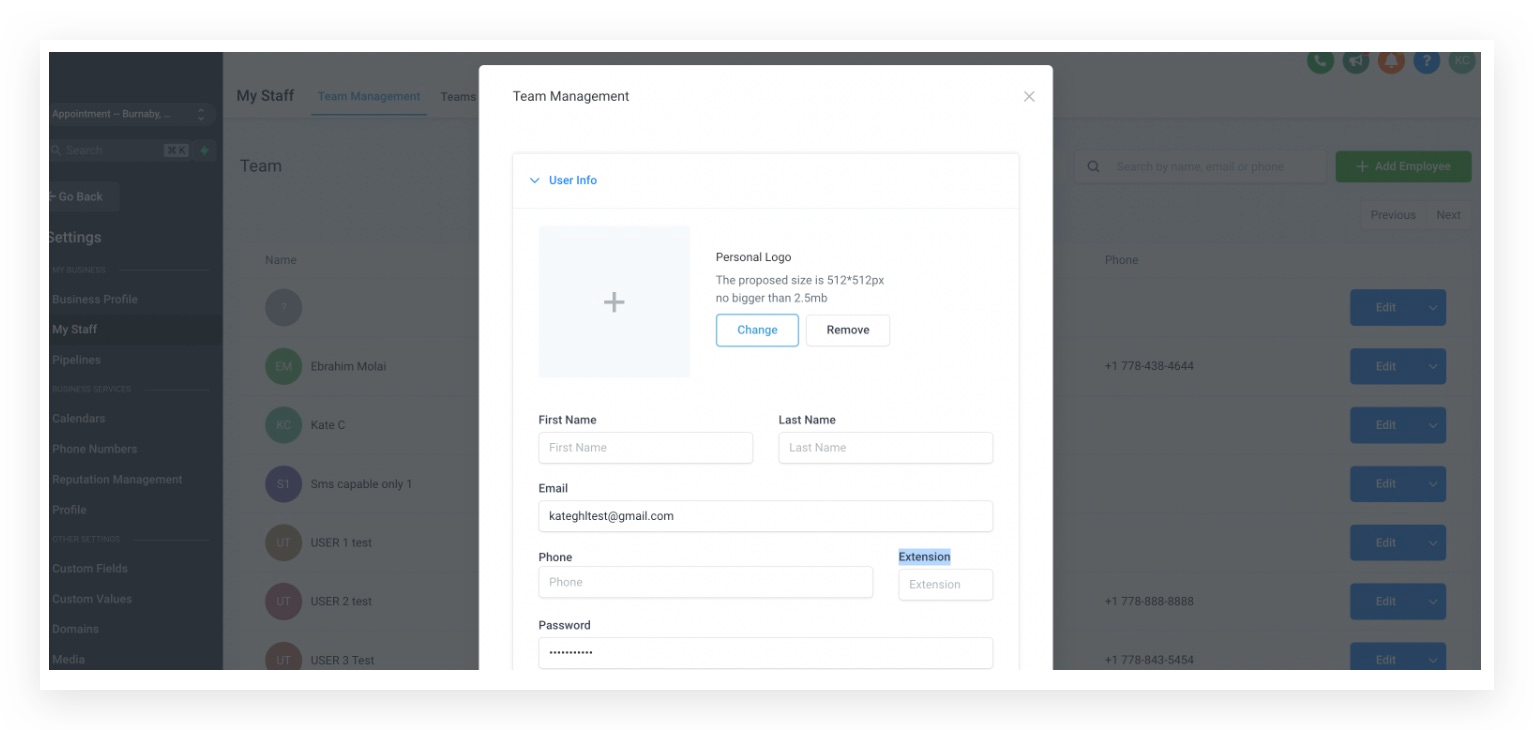Click the Add Employee button
Viewport: 1534px width, 730px height.
point(1403,167)
